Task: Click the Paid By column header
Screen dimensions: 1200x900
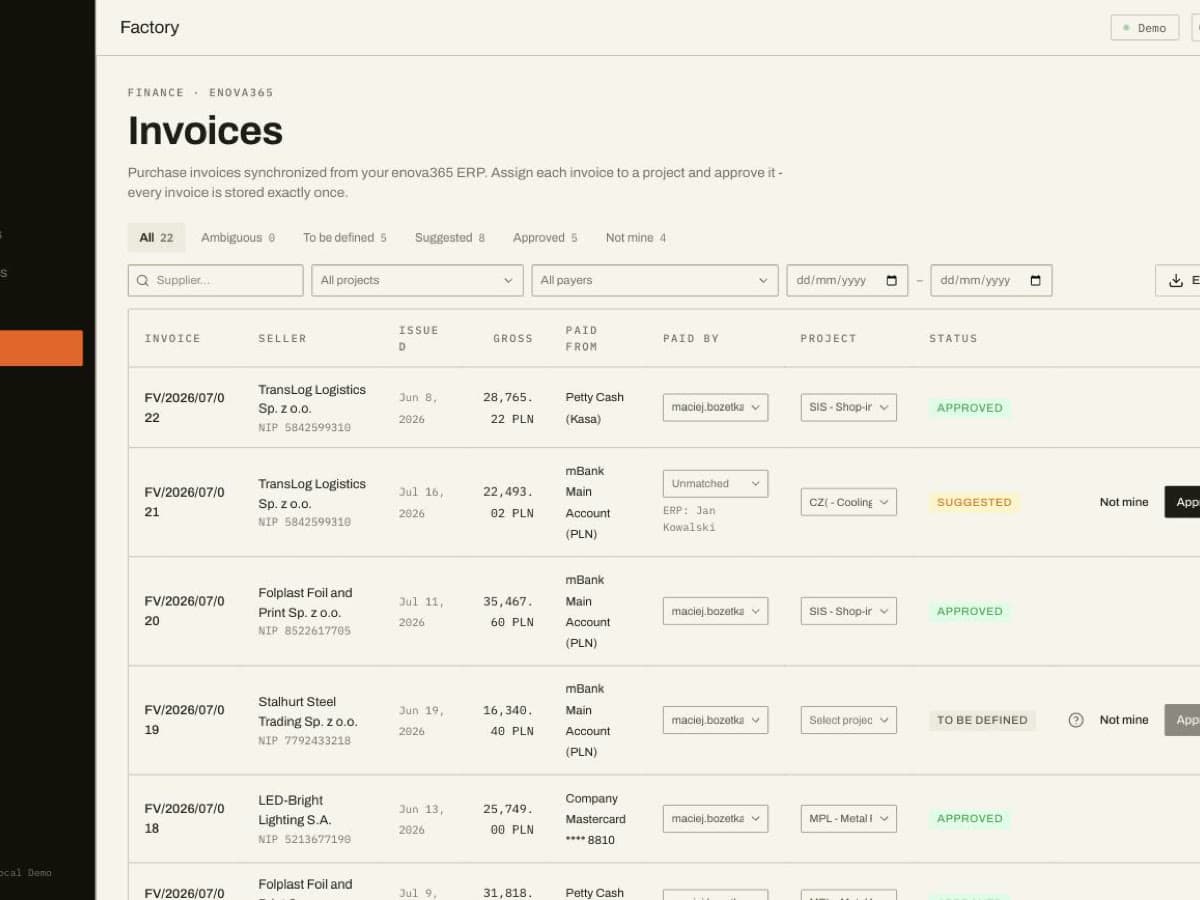Action: (691, 339)
